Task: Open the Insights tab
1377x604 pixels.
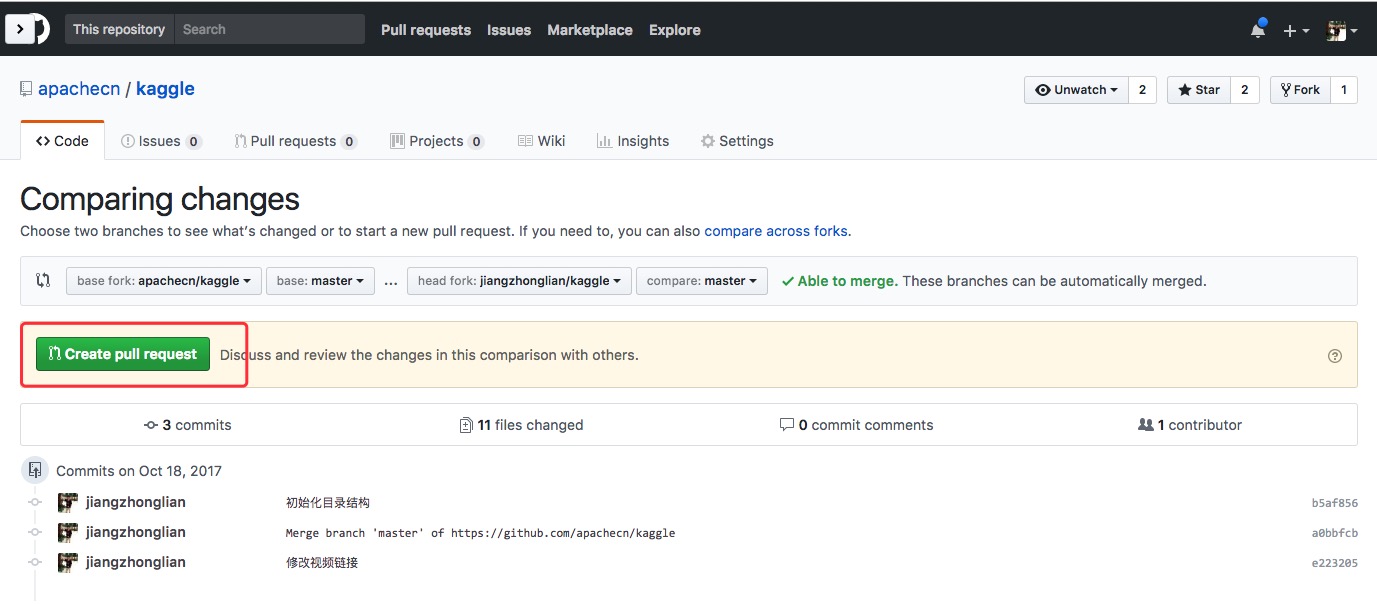Action: click(x=632, y=141)
